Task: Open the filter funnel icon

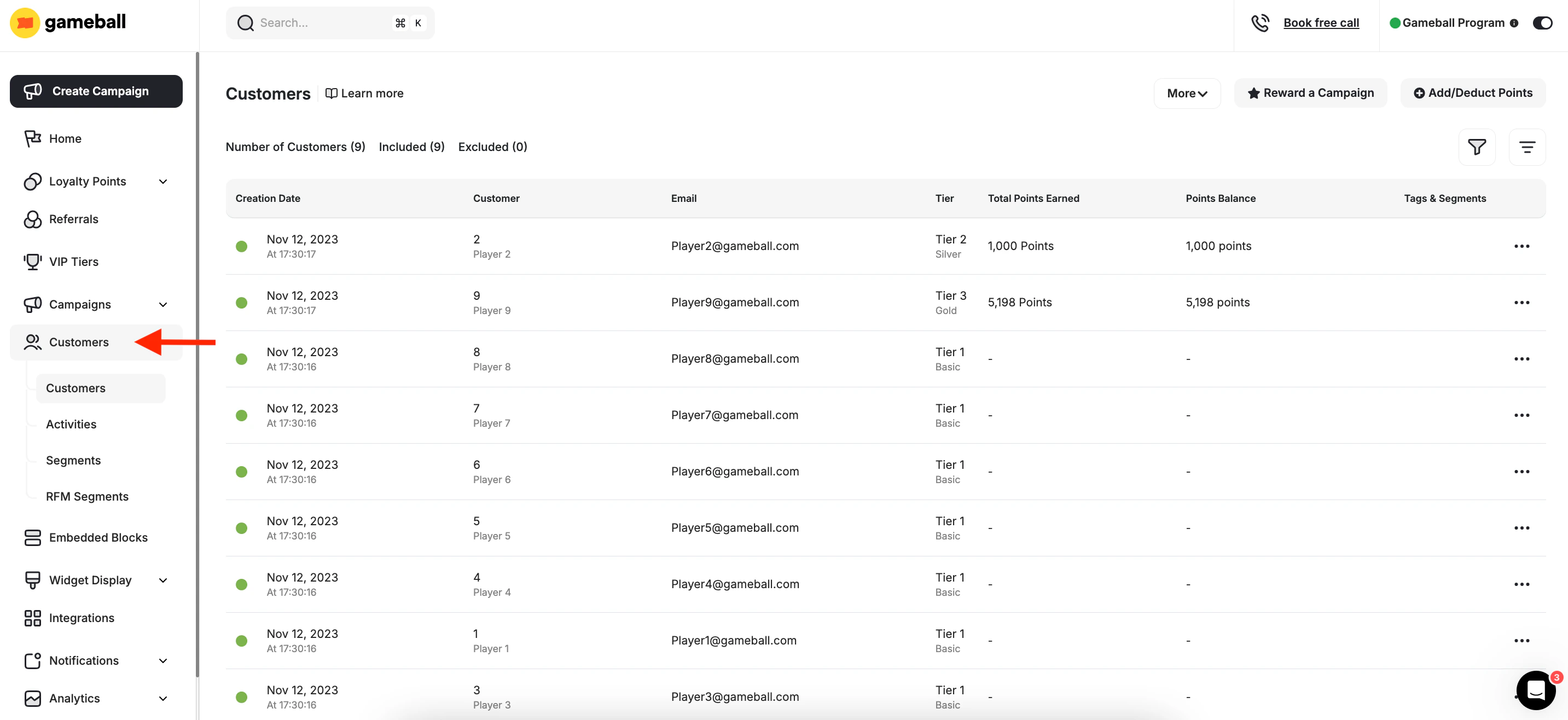Action: (x=1477, y=147)
